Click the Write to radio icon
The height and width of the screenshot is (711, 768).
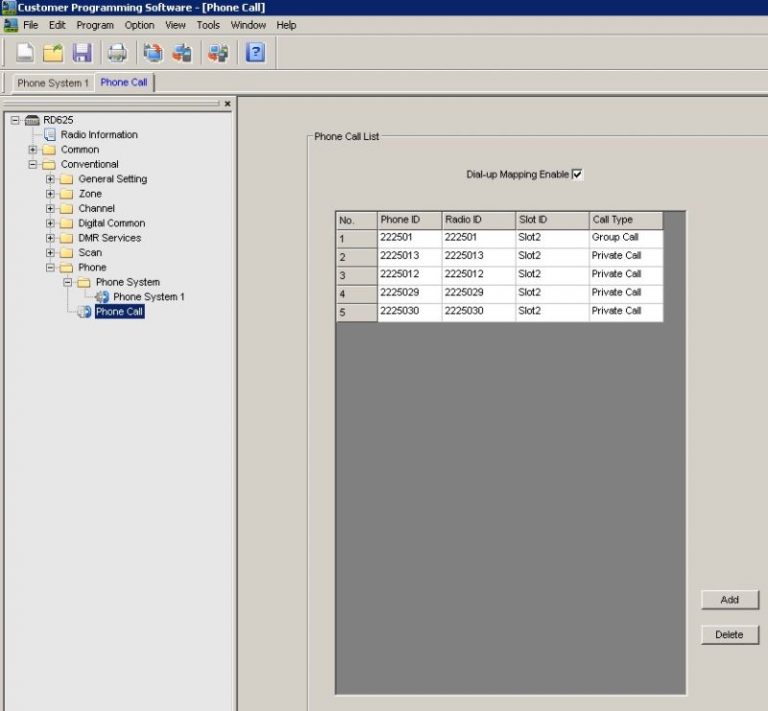(x=182, y=52)
